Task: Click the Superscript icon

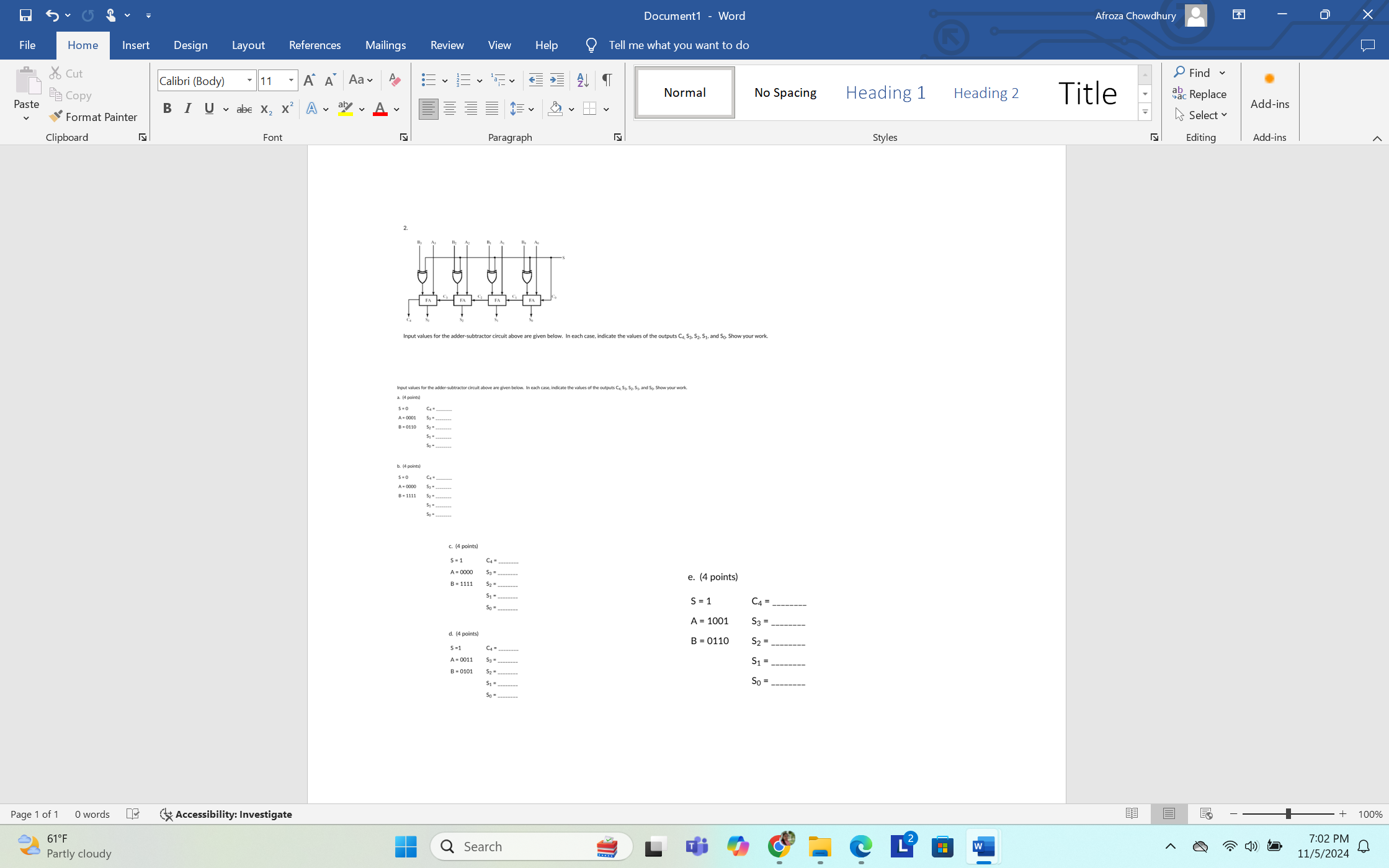Action: coord(287,109)
